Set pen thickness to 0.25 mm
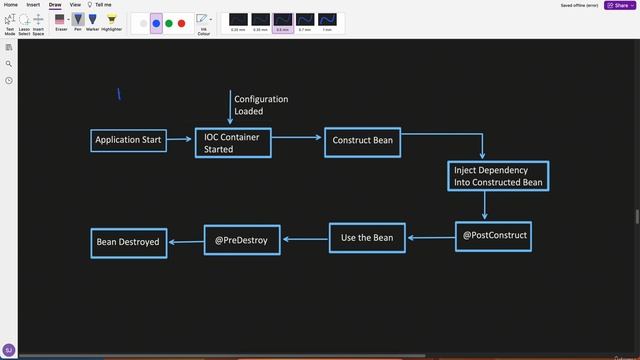The width and height of the screenshot is (640, 360). (x=238, y=22)
